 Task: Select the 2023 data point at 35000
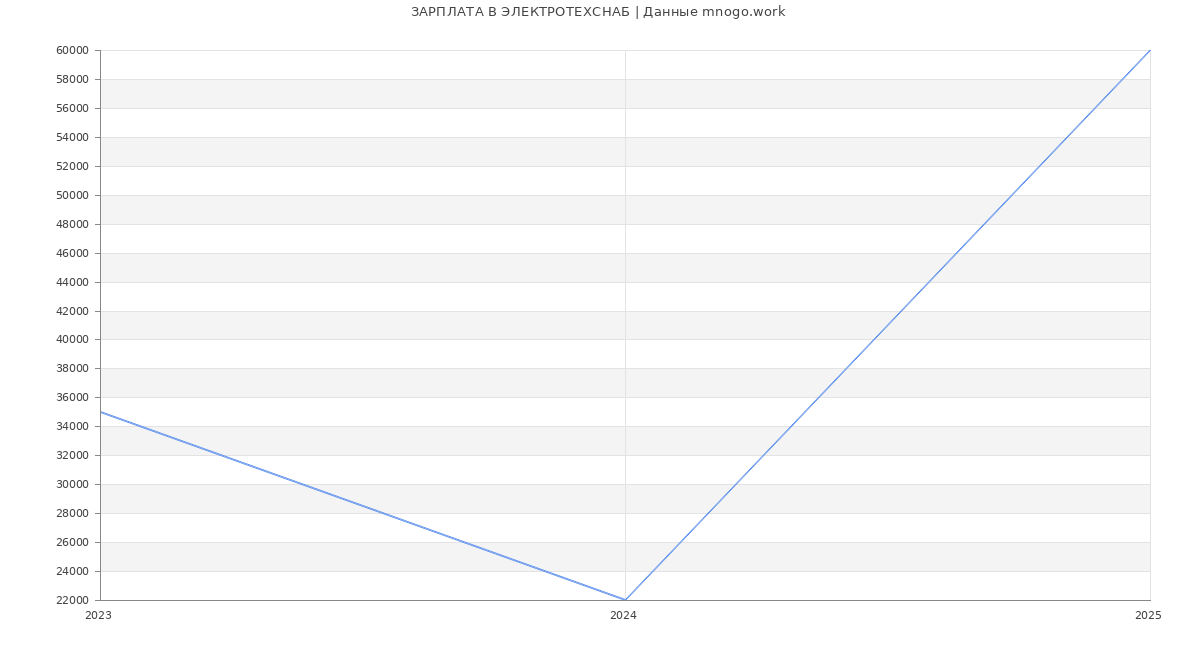[101, 412]
